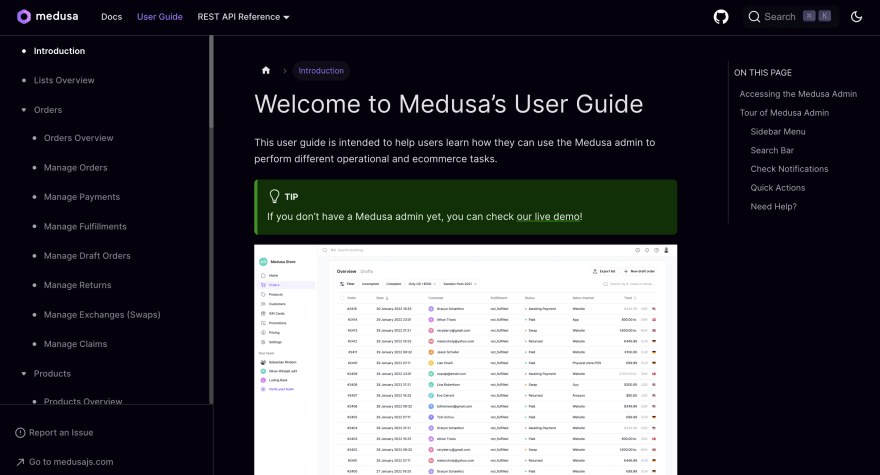Open the Orders Overview page
The image size is (880, 475).
point(79,138)
